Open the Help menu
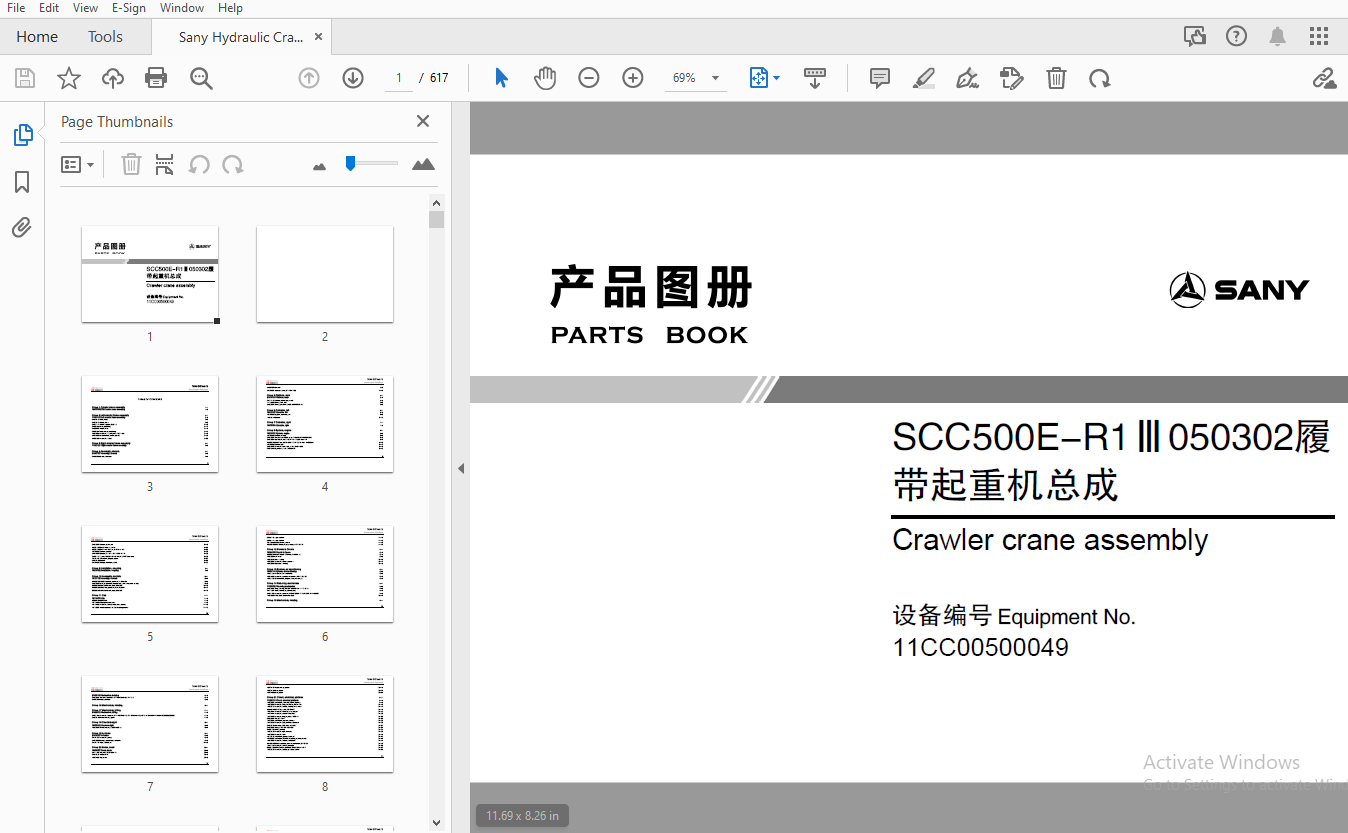 (230, 8)
